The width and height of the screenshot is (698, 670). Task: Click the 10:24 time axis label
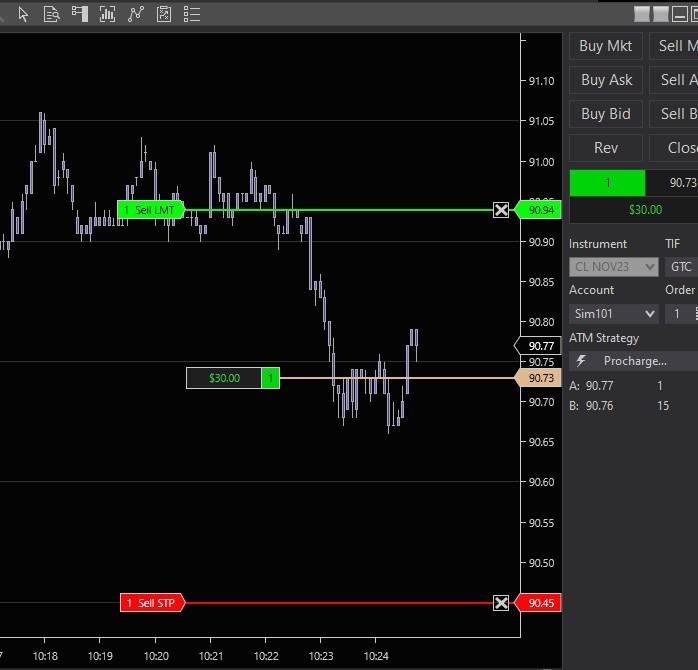click(x=376, y=656)
